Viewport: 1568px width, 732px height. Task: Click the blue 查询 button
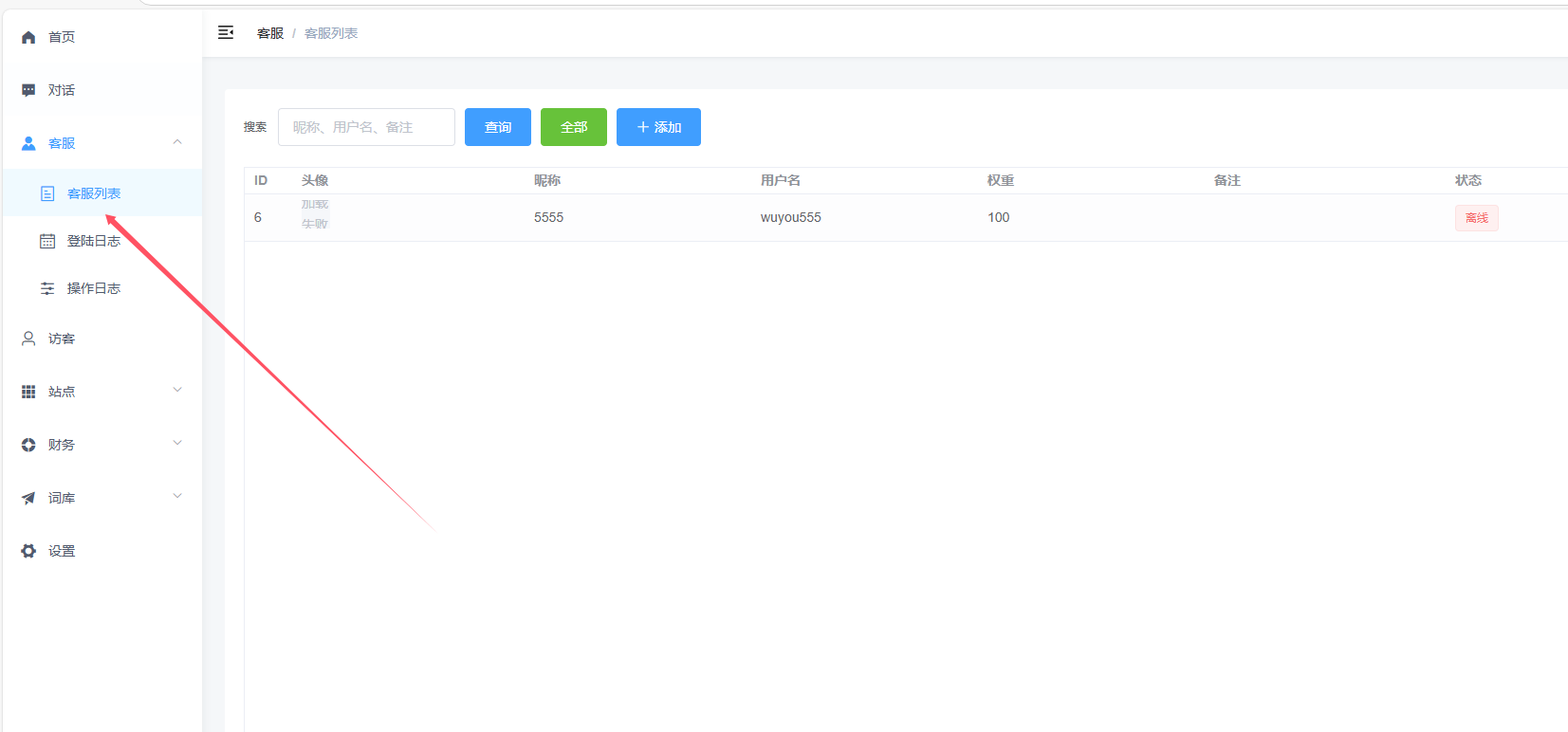498,127
